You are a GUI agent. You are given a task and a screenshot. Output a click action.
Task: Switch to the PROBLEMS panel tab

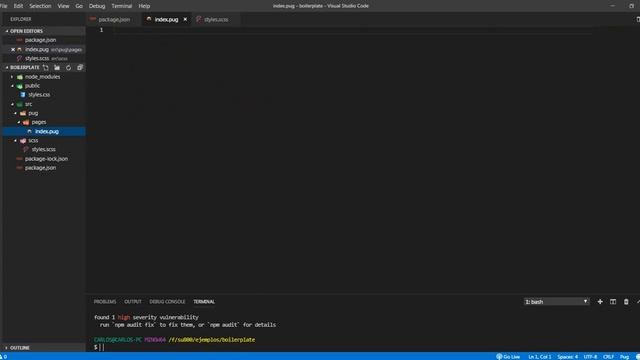tap(105, 302)
